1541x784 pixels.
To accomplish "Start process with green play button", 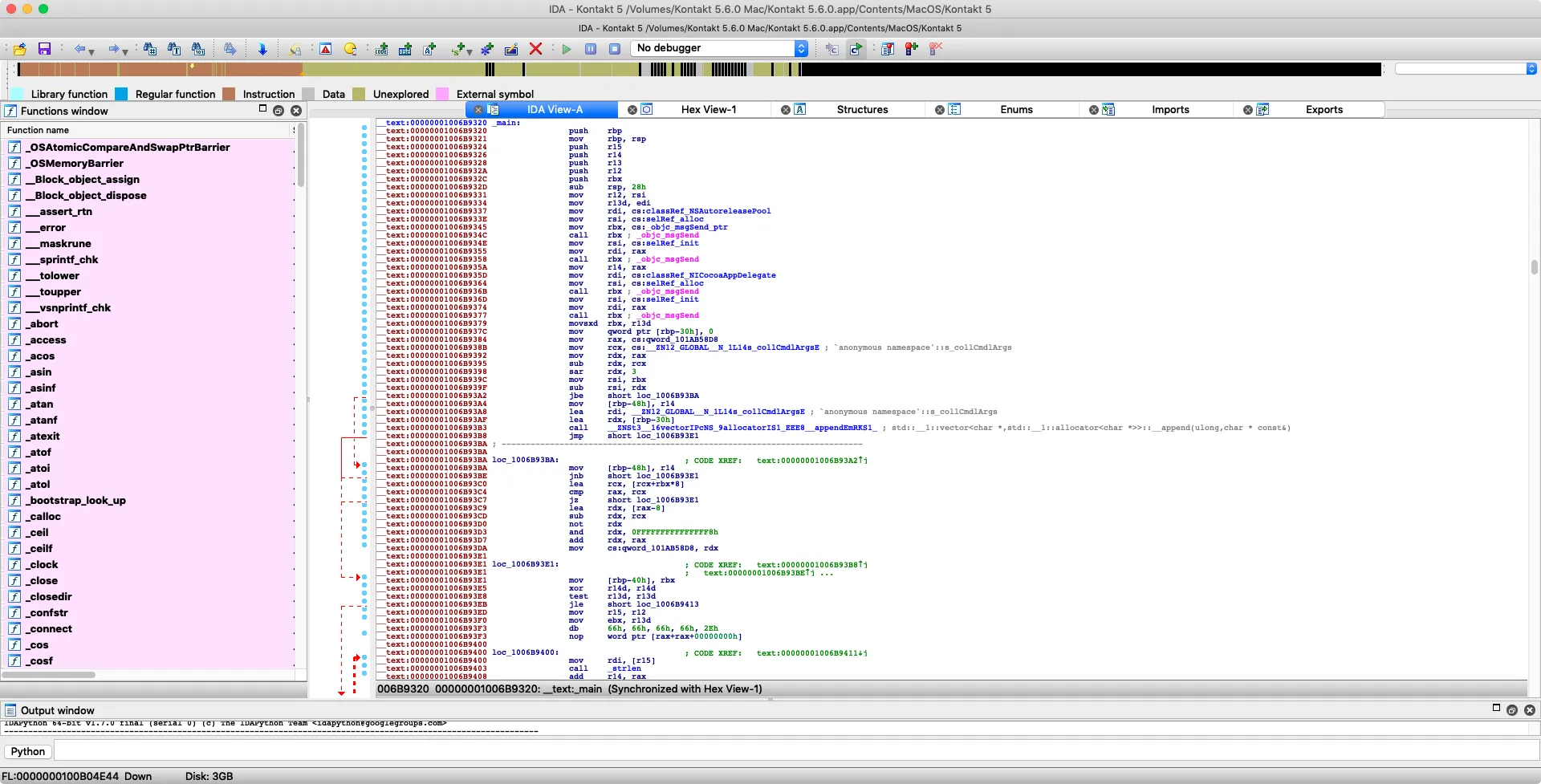I will [x=567, y=49].
